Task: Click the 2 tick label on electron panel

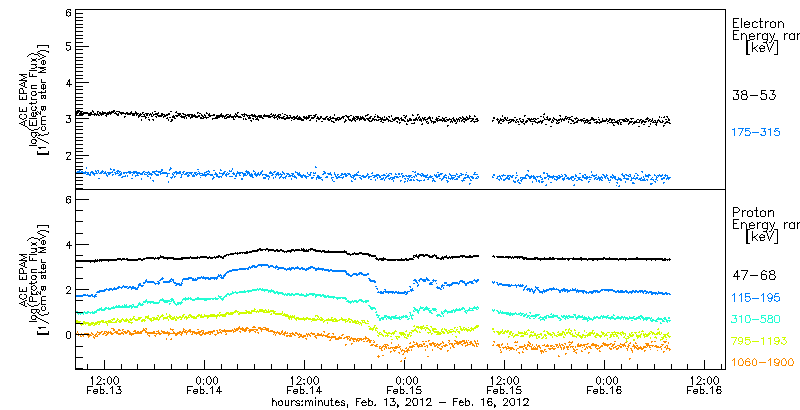Action: click(66, 155)
